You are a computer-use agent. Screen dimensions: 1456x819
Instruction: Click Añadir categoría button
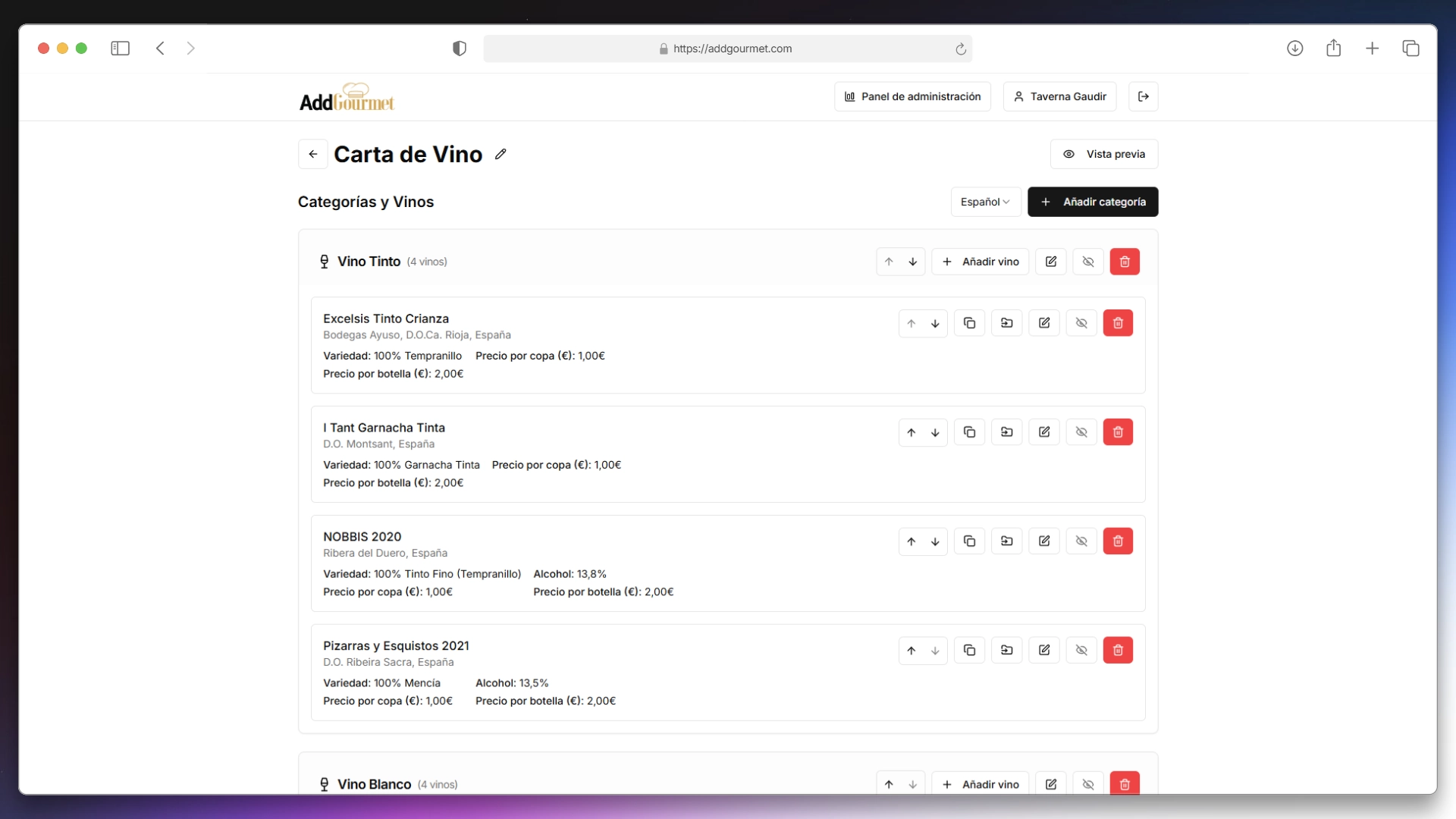tap(1093, 202)
